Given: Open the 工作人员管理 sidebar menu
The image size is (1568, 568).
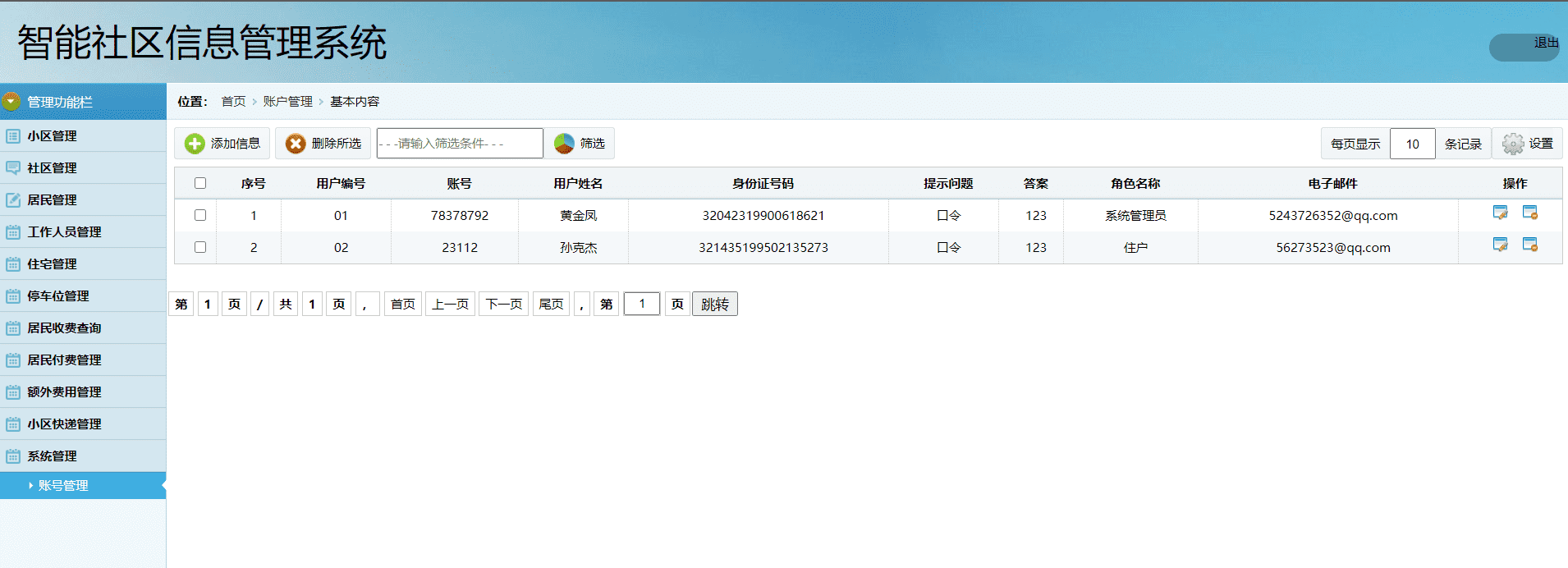Looking at the screenshot, I should tap(83, 232).
